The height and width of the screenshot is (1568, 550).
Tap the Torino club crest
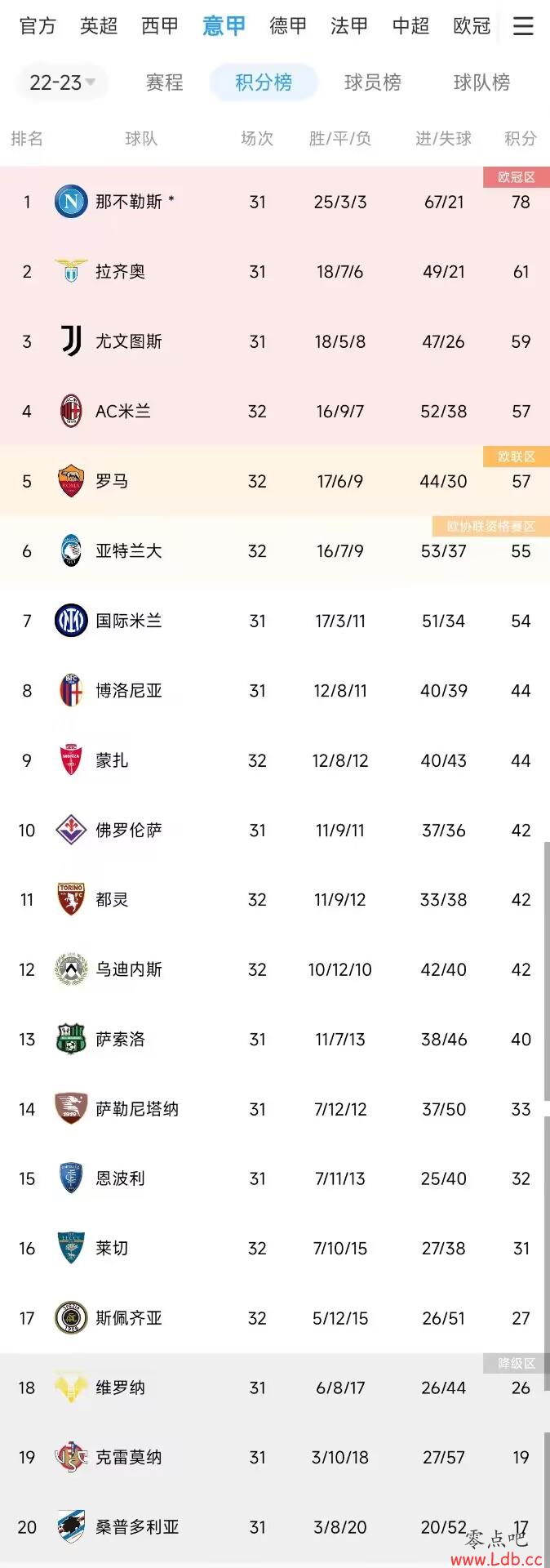tap(71, 899)
